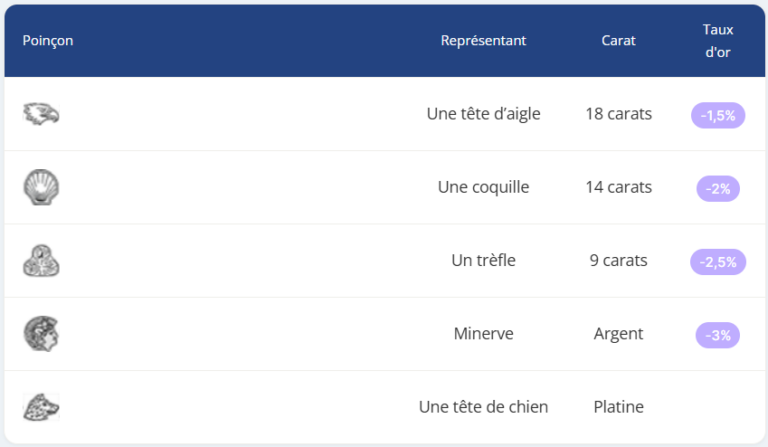Select the 18 carats cell
Viewport: 768px width, 447px height.
coord(618,114)
